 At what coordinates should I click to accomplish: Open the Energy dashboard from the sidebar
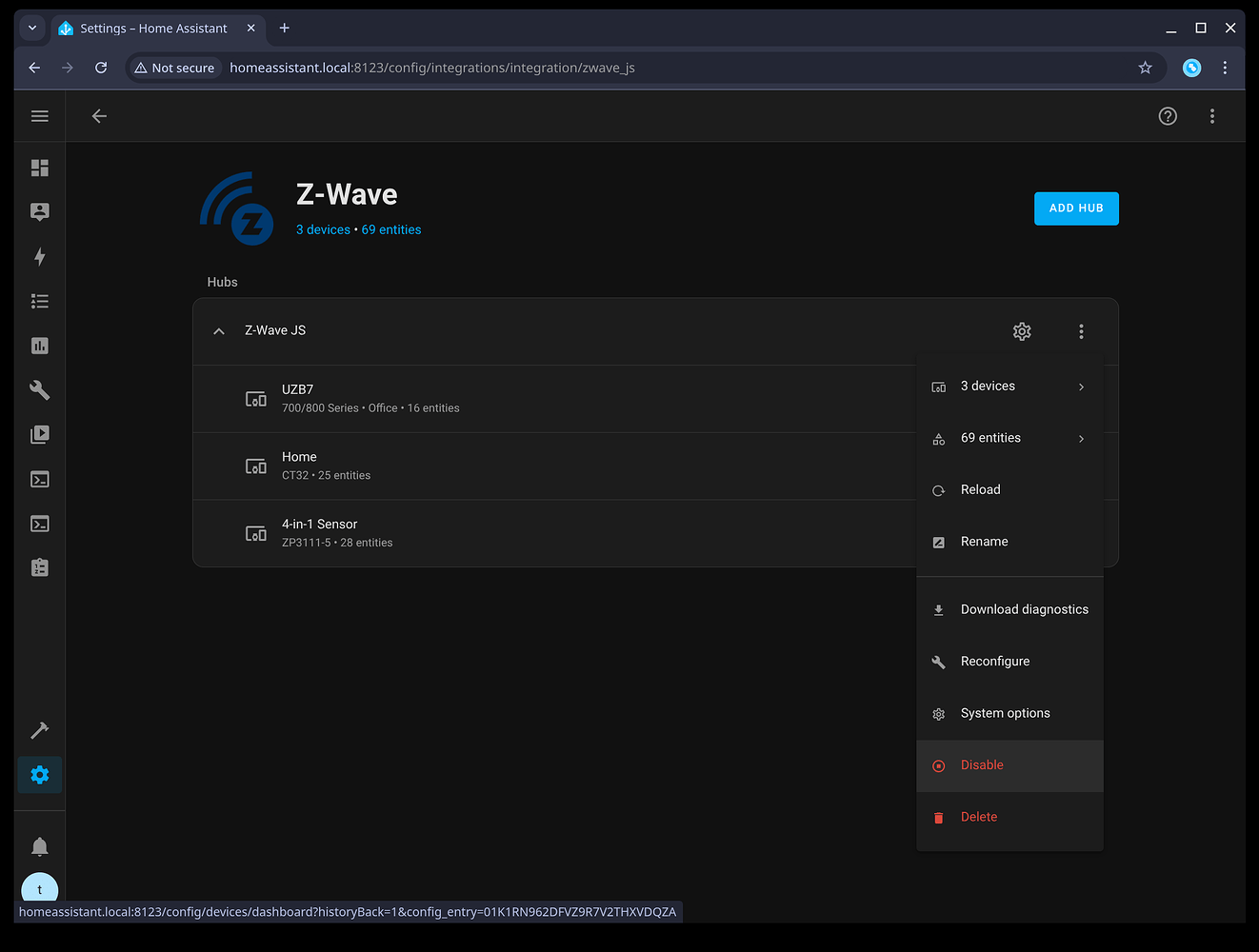39,257
